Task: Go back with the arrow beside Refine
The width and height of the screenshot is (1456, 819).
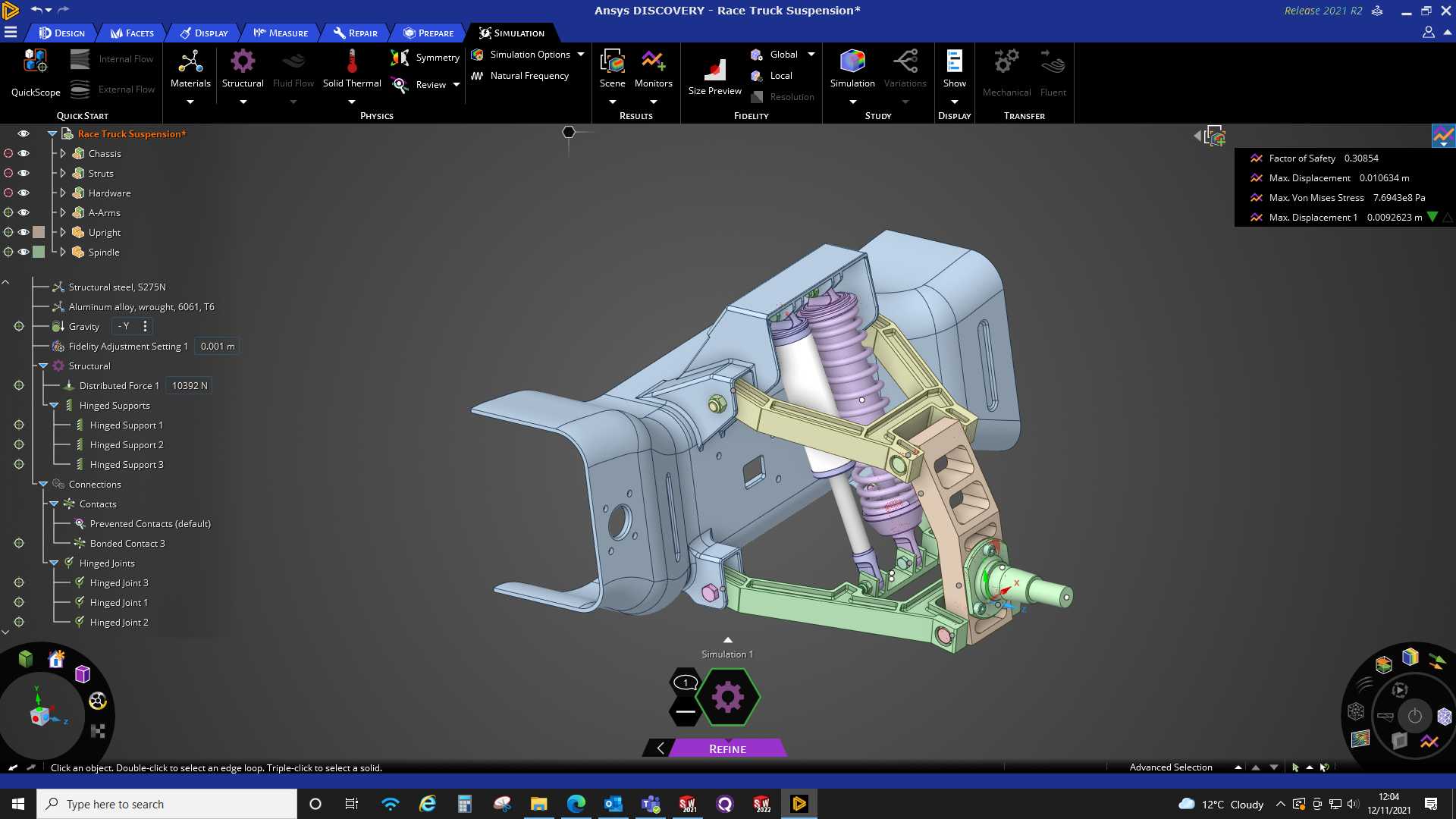Action: [660, 748]
